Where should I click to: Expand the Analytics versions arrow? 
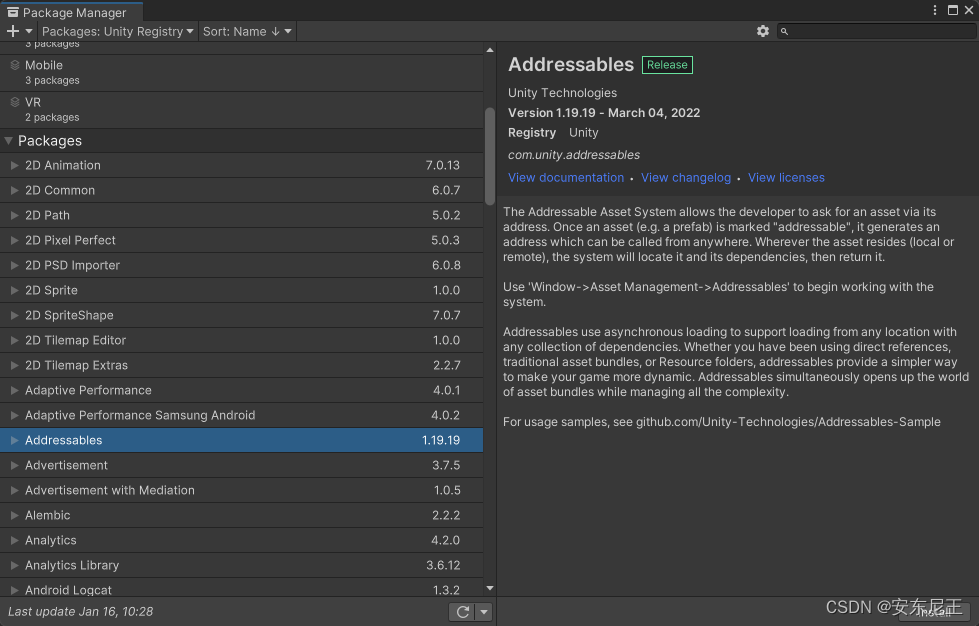coord(14,540)
